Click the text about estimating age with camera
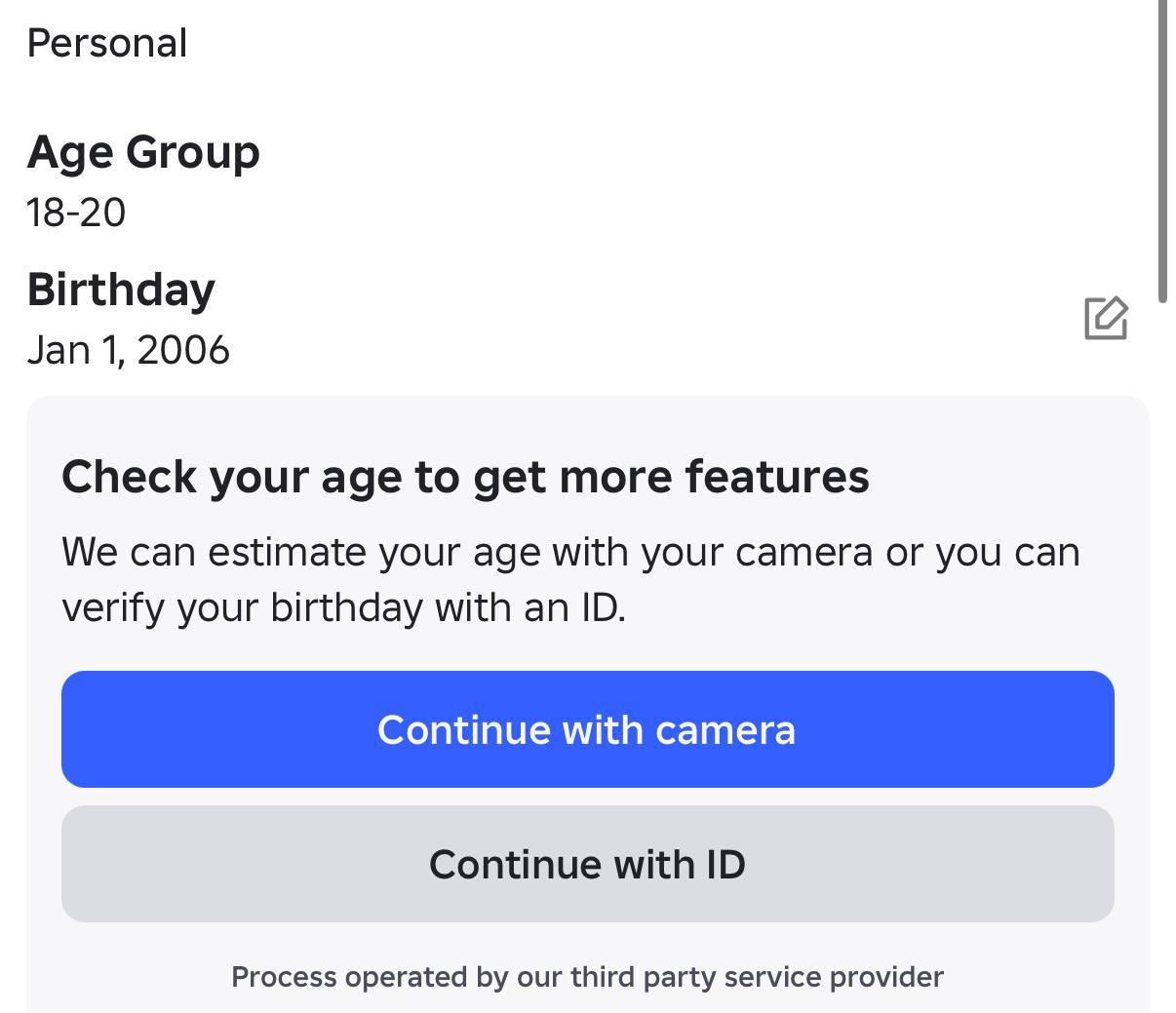 (x=570, y=553)
